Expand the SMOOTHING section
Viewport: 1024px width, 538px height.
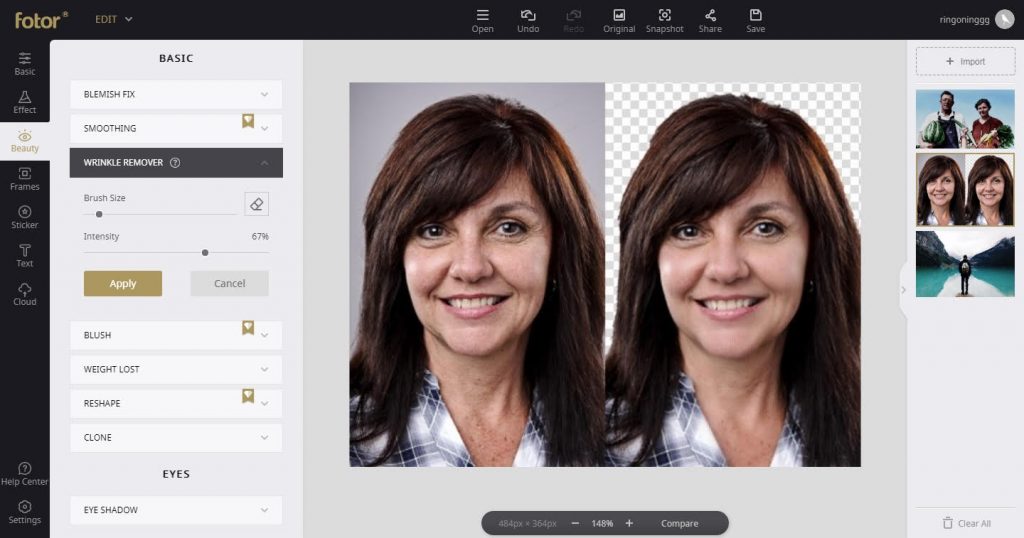pos(176,129)
